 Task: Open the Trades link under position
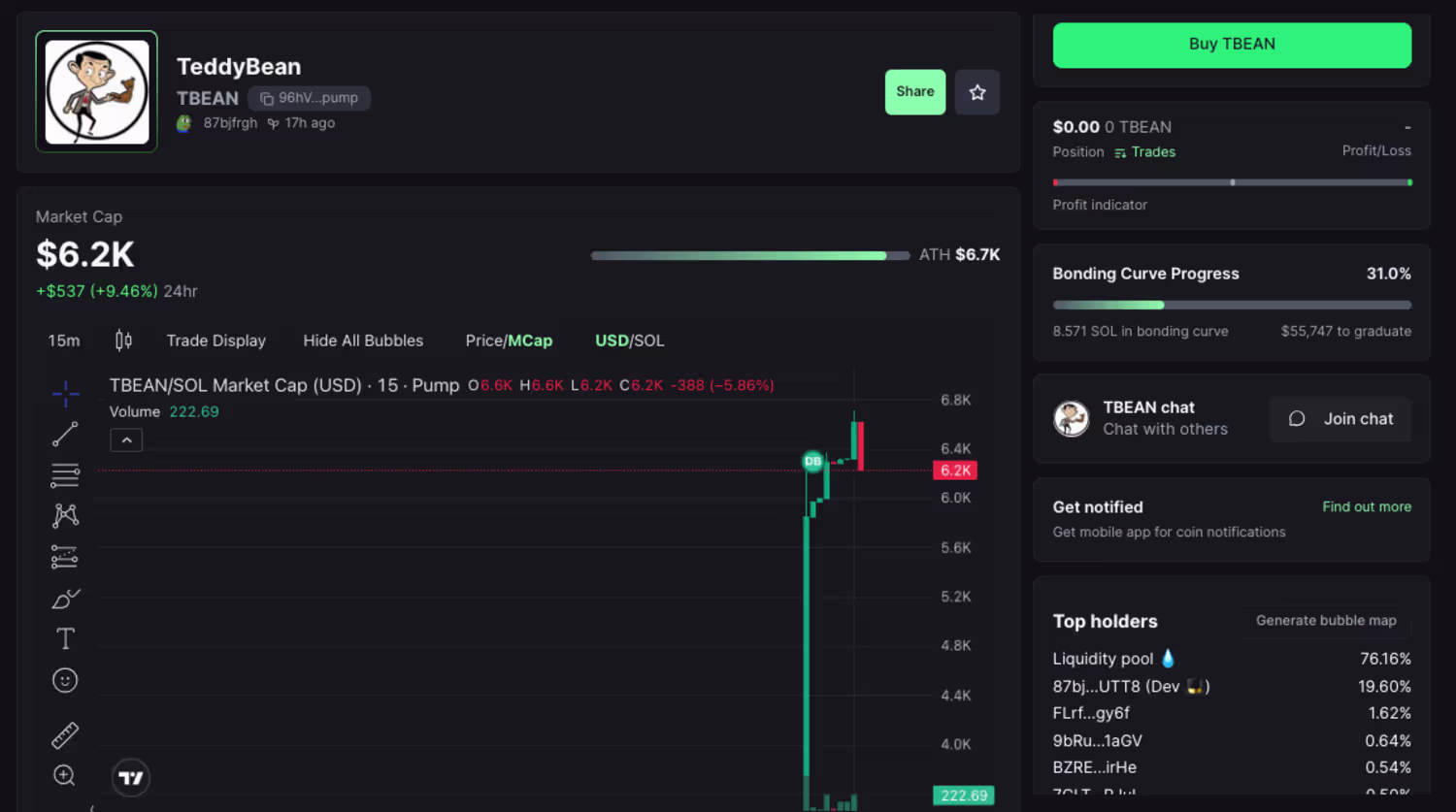click(1144, 152)
